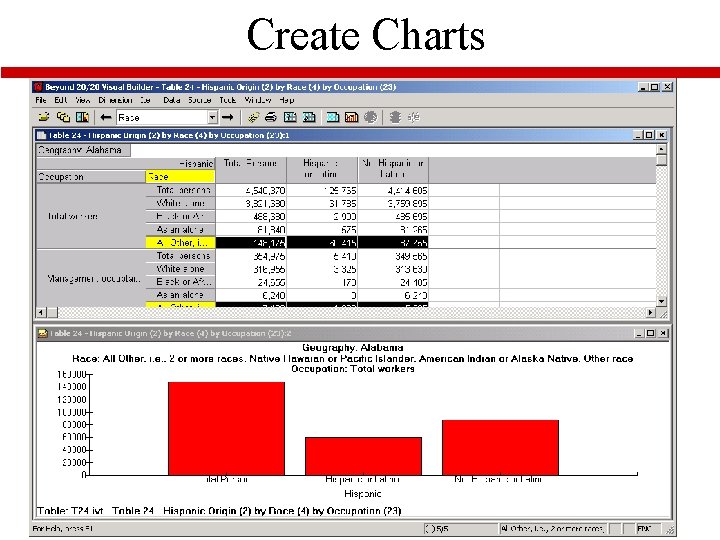Select the Total Persons column header
Image resolution: width=720 pixels, height=540 pixels.
coord(251,169)
